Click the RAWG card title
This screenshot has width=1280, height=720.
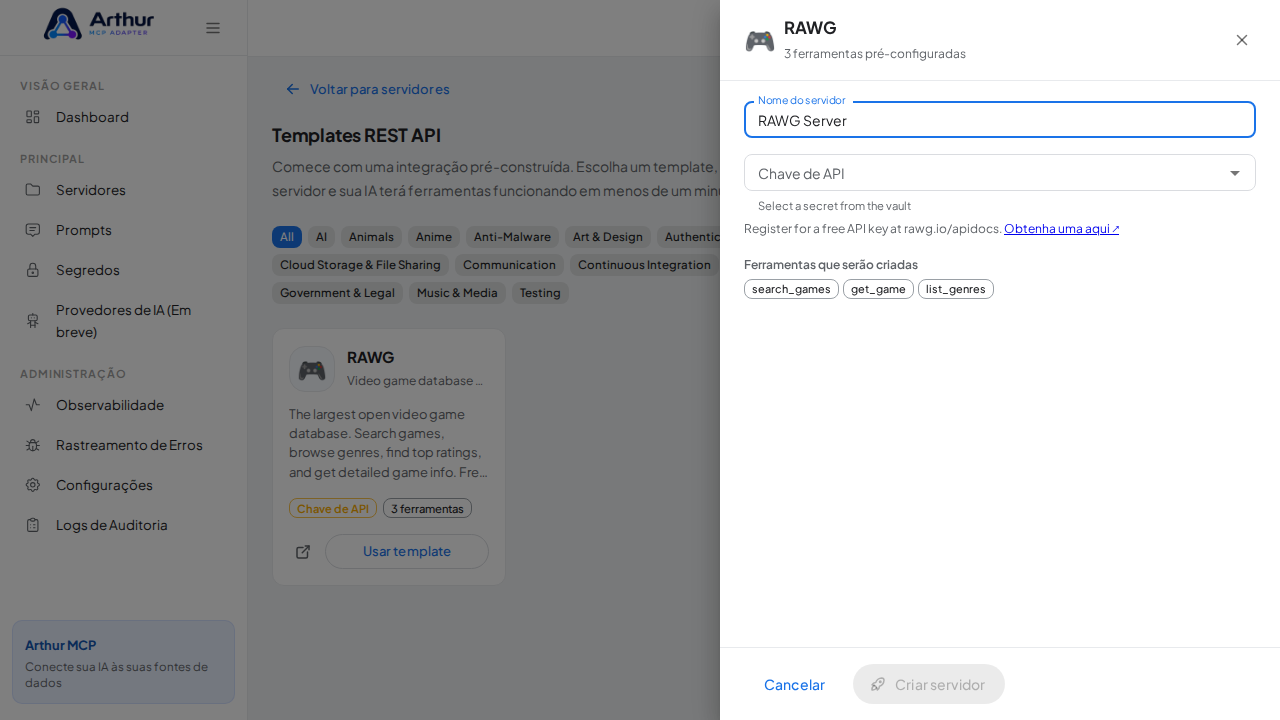click(x=371, y=357)
